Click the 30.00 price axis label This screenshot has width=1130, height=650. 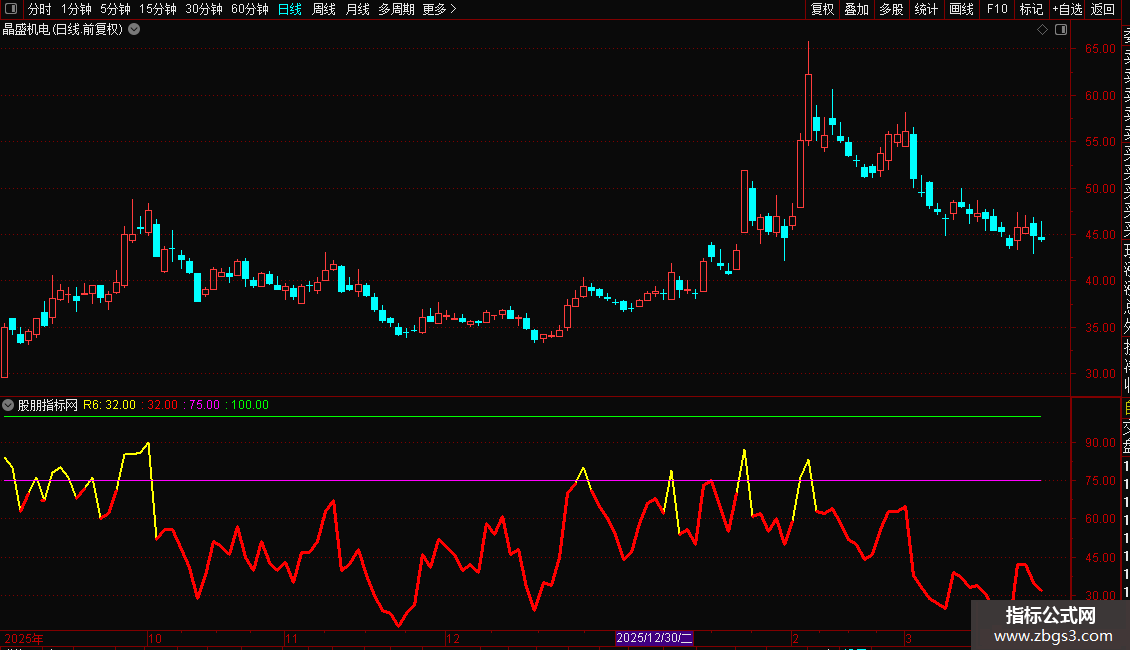[1100, 374]
